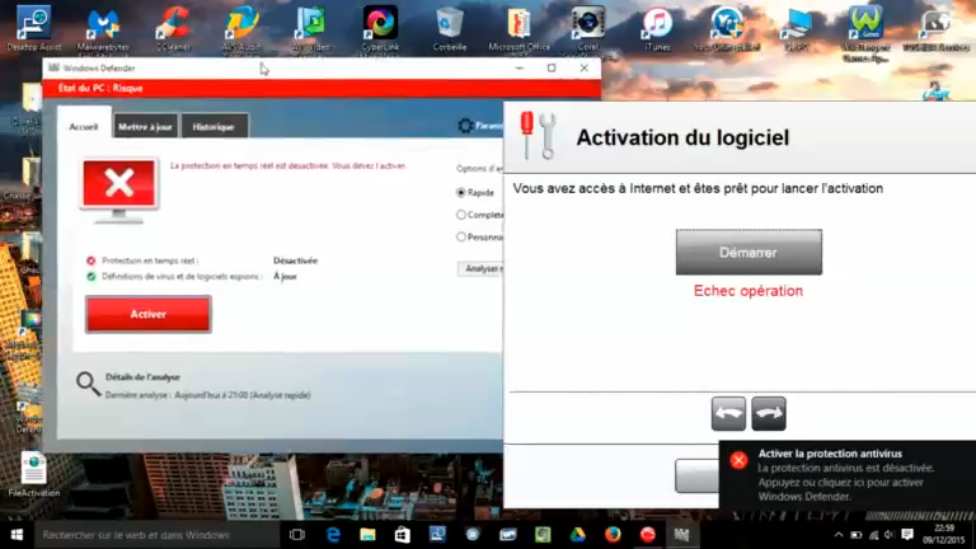
Task: Launch Microsoft Edge from the taskbar
Action: pyautogui.click(x=333, y=535)
